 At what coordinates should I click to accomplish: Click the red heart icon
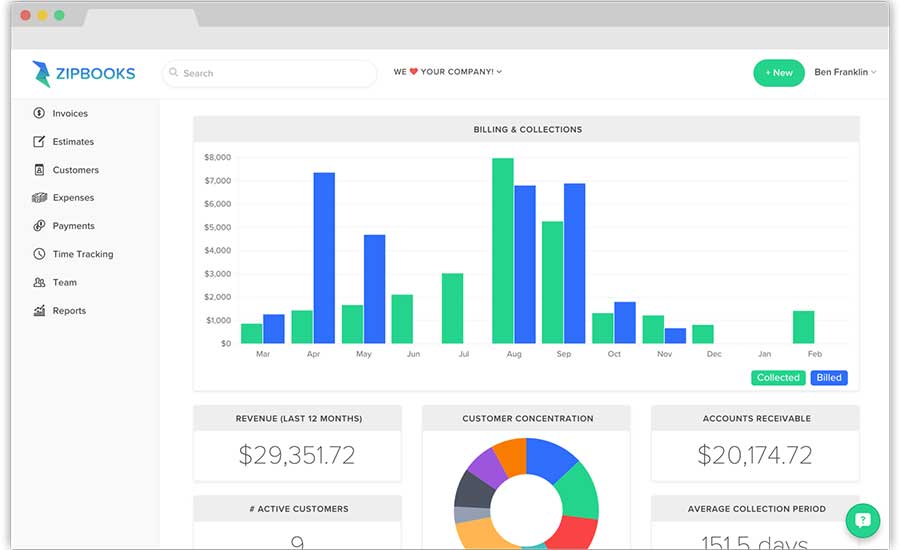pyautogui.click(x=413, y=72)
